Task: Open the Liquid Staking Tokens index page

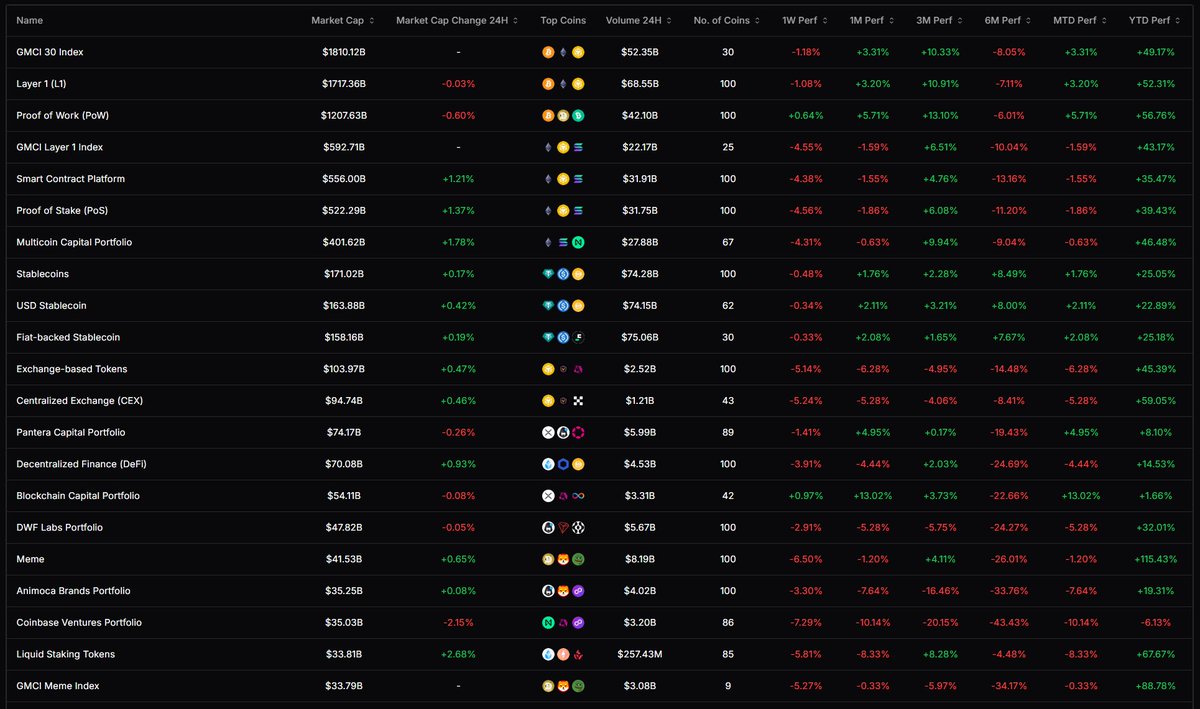Action: coord(66,654)
